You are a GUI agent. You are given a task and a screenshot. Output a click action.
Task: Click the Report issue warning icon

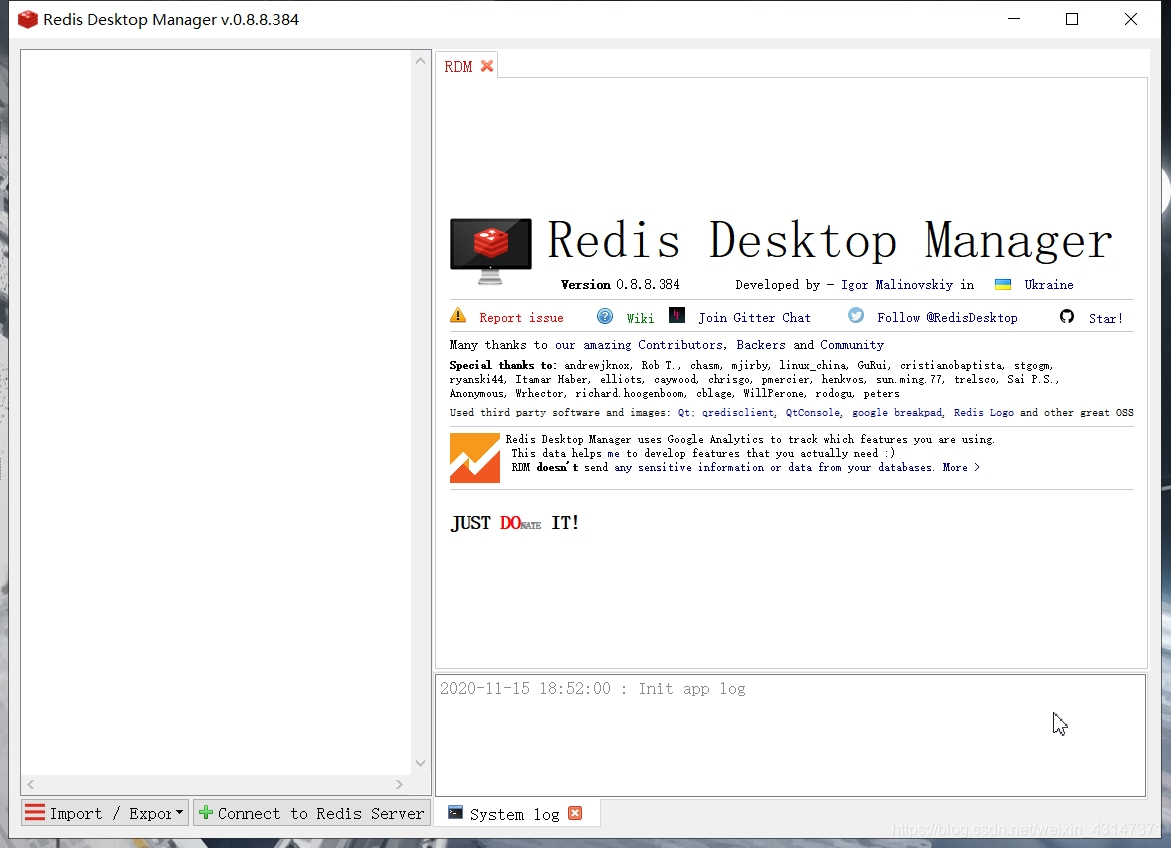click(x=458, y=316)
